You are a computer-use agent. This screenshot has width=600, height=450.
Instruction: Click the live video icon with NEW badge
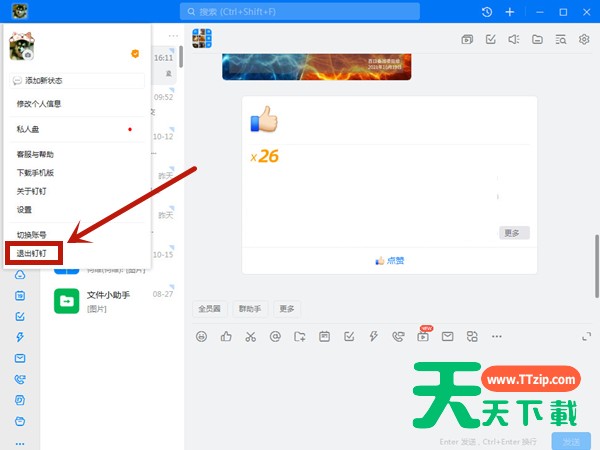click(423, 336)
